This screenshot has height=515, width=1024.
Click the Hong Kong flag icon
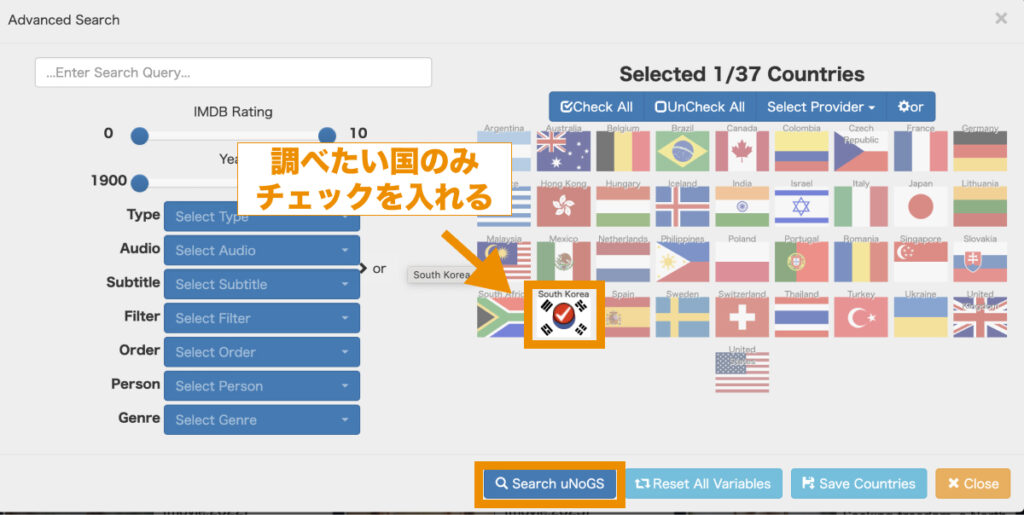pos(563,206)
